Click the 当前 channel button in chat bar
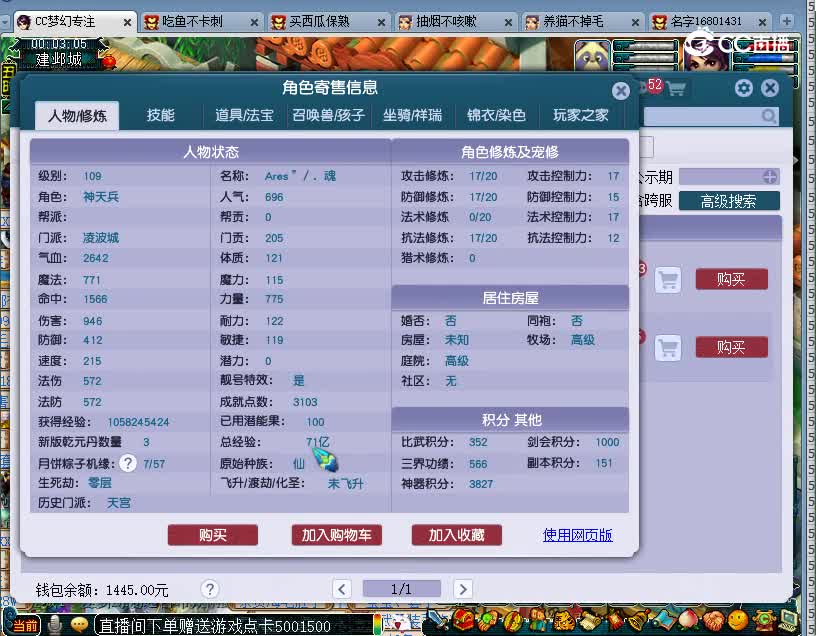816x636 pixels. pos(24,625)
